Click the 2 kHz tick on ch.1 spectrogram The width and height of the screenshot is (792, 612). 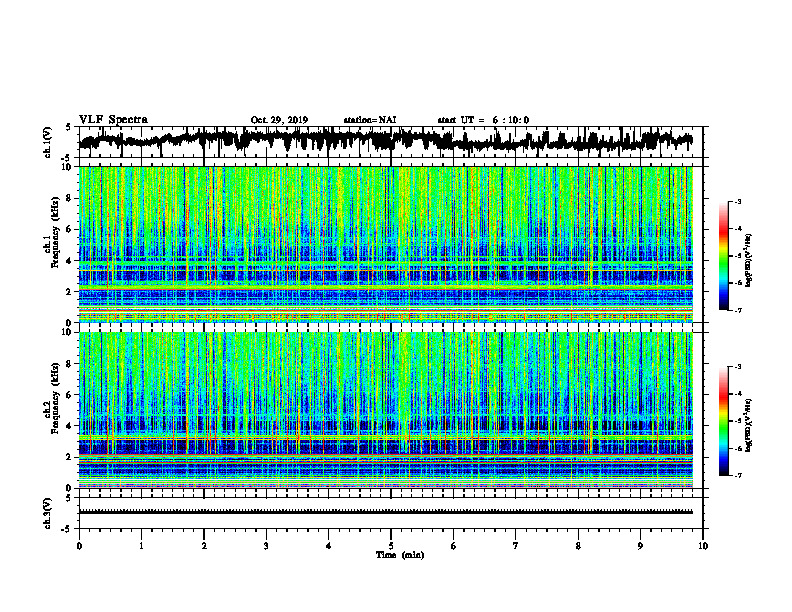pos(70,292)
